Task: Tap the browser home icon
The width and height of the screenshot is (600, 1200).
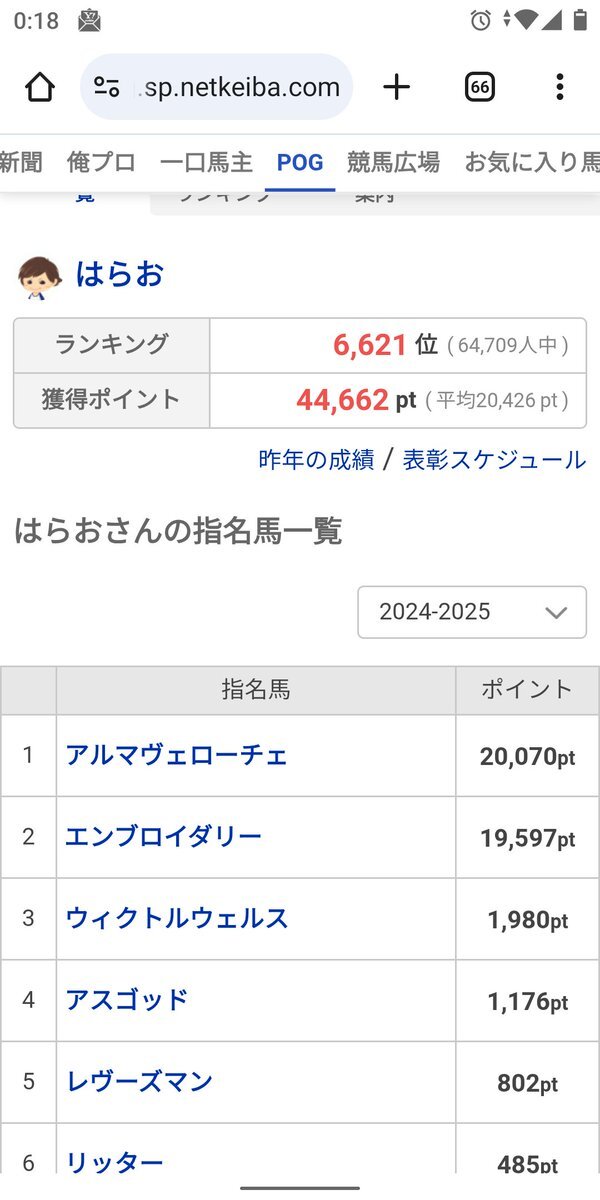Action: 40,88
